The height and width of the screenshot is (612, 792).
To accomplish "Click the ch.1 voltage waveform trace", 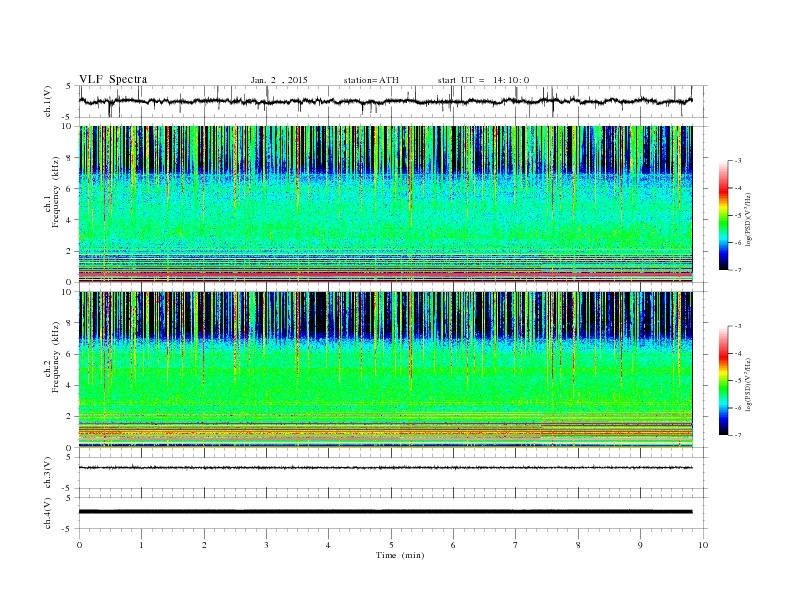I will [385, 101].
